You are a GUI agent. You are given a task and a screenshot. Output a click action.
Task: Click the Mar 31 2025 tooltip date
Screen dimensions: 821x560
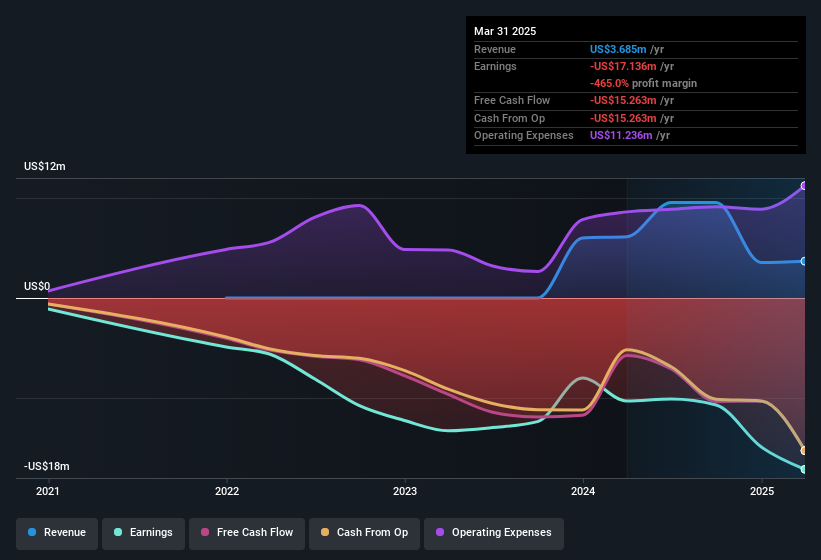coord(505,31)
